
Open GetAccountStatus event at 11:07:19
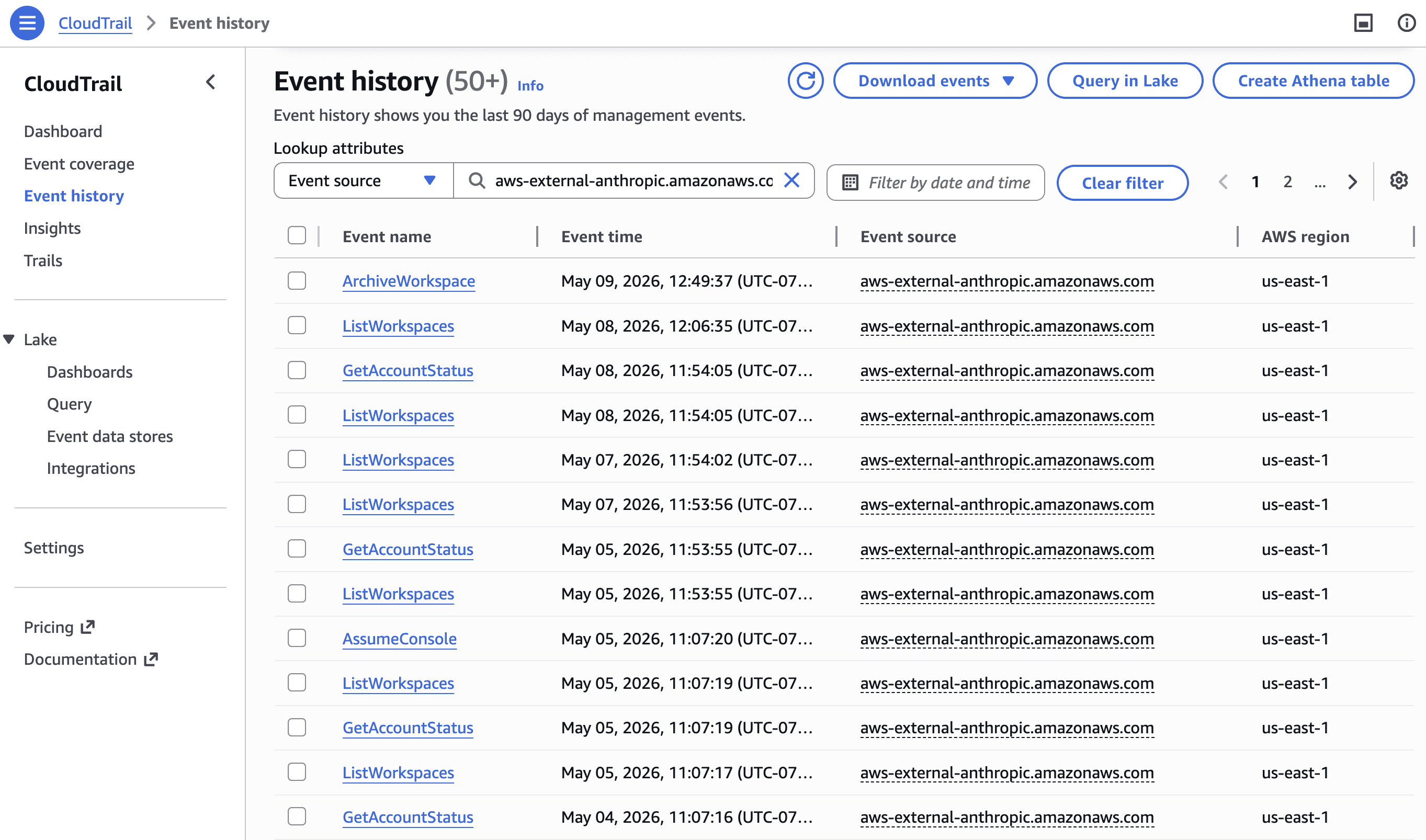(408, 728)
